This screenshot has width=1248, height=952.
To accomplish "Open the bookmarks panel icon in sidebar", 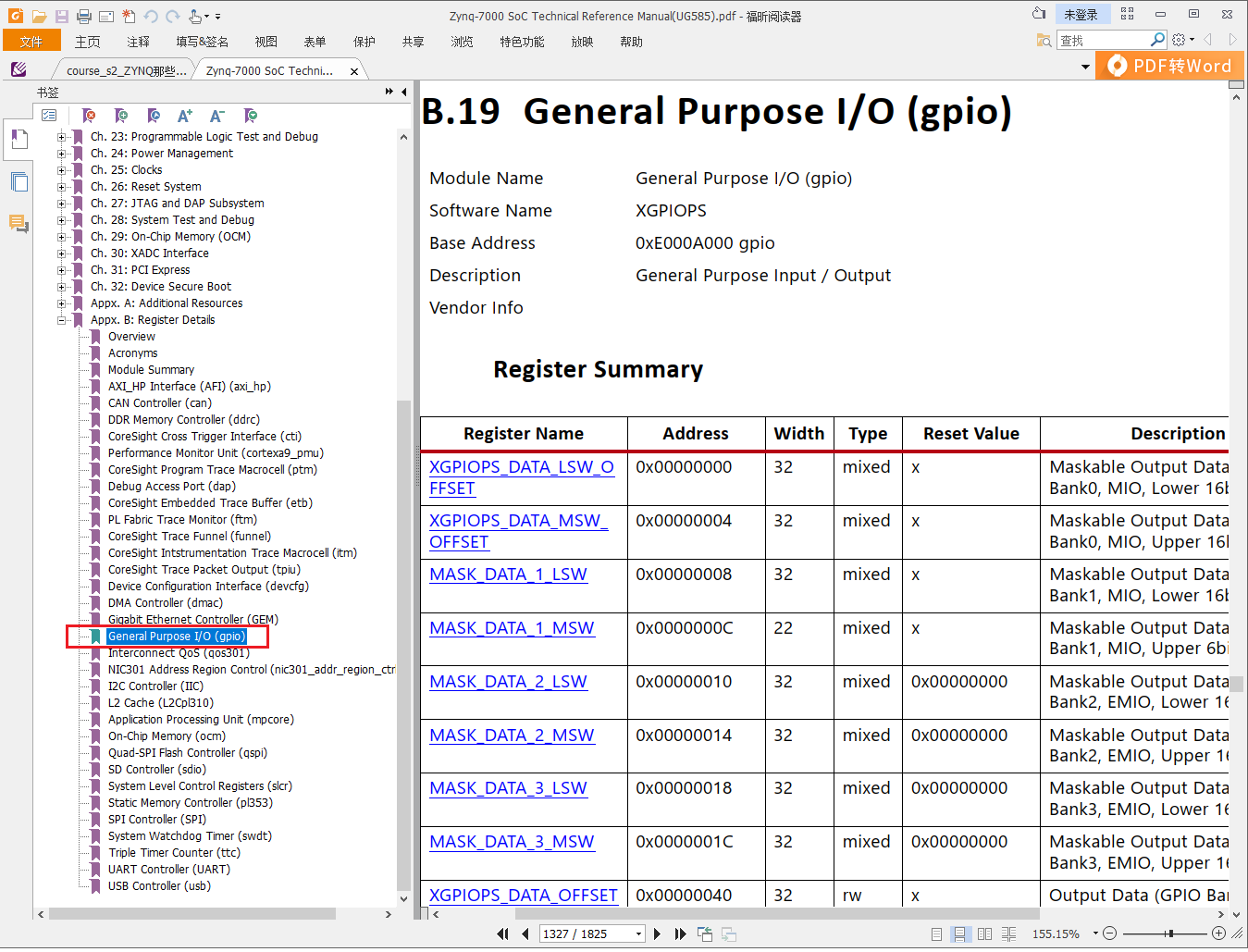I will pyautogui.click(x=19, y=141).
